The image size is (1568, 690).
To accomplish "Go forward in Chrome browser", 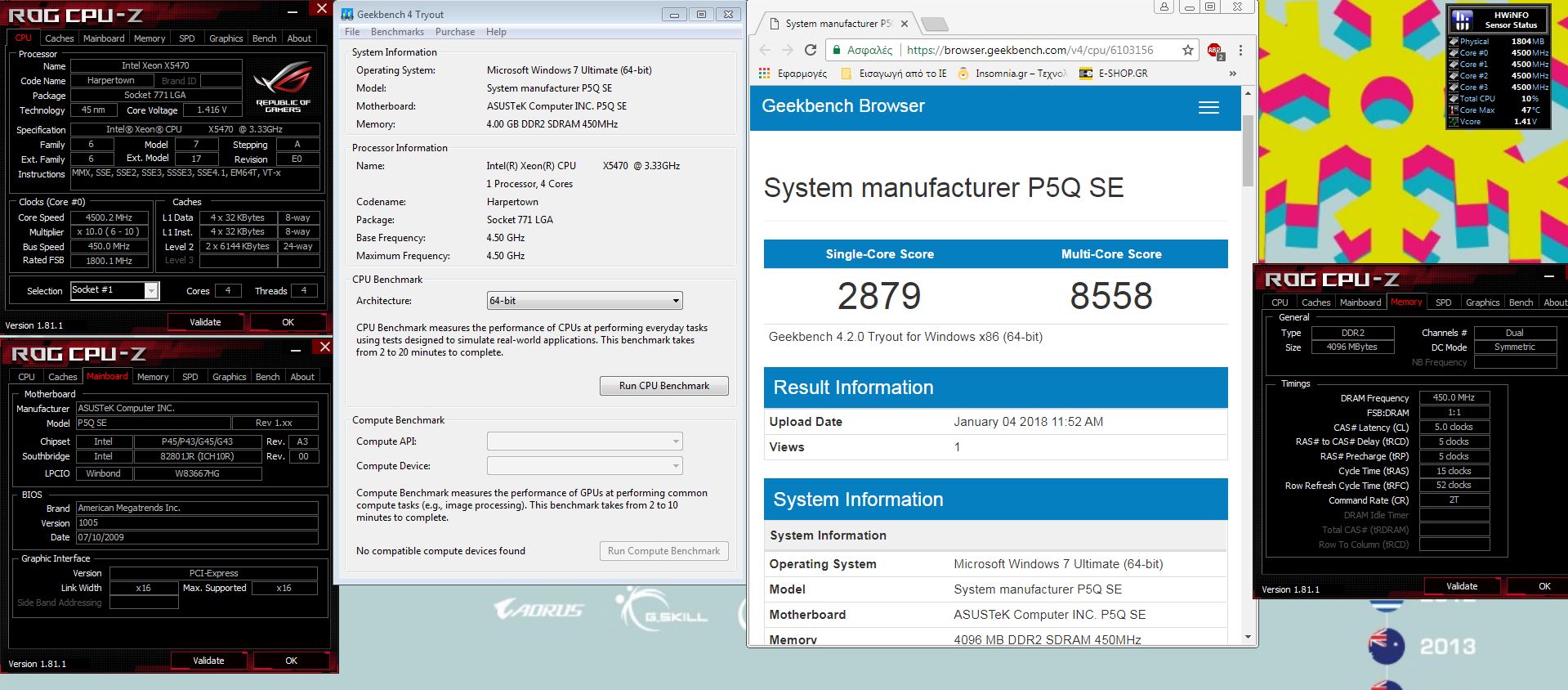I will (787, 50).
